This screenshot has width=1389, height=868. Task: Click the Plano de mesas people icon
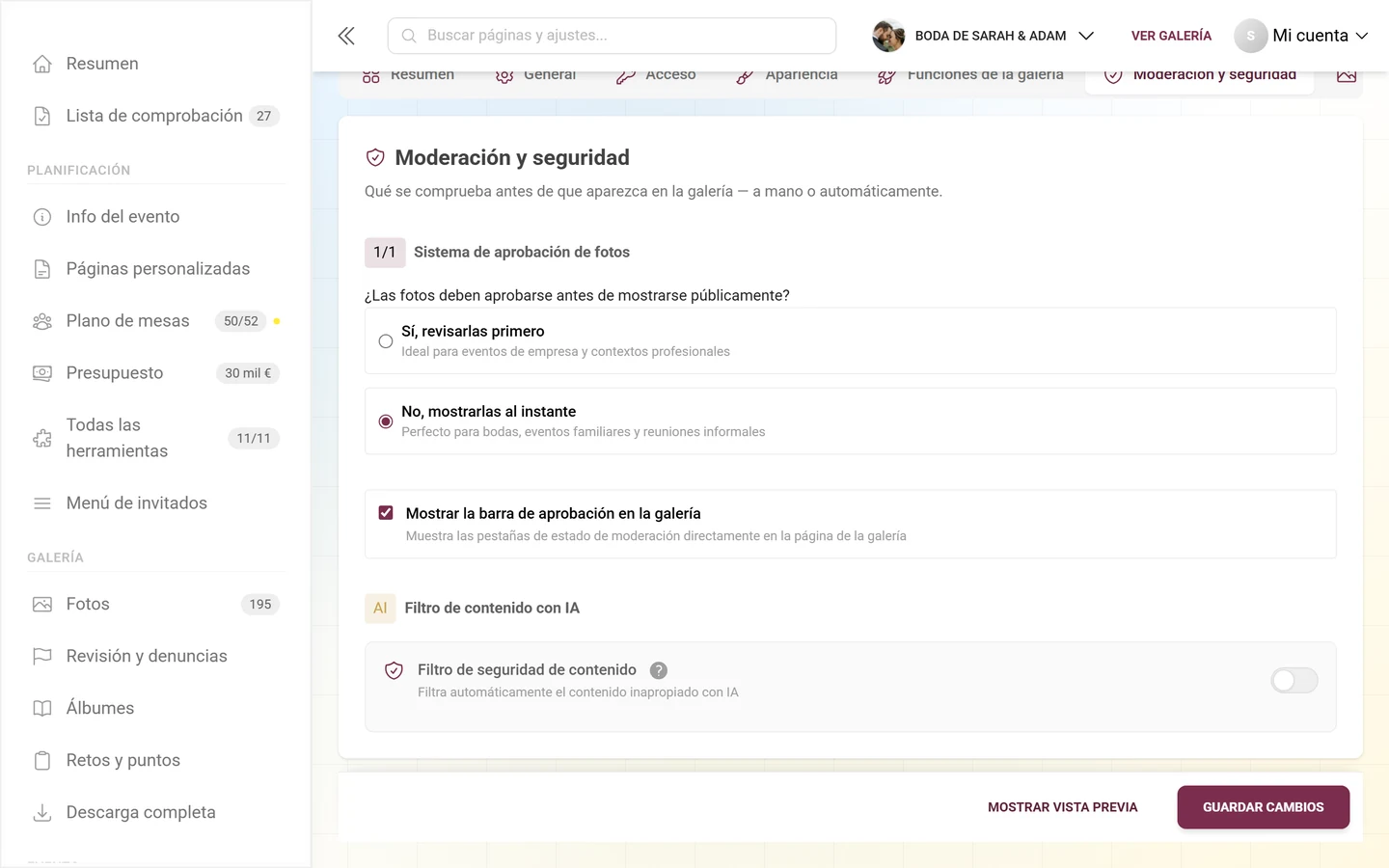tap(42, 321)
